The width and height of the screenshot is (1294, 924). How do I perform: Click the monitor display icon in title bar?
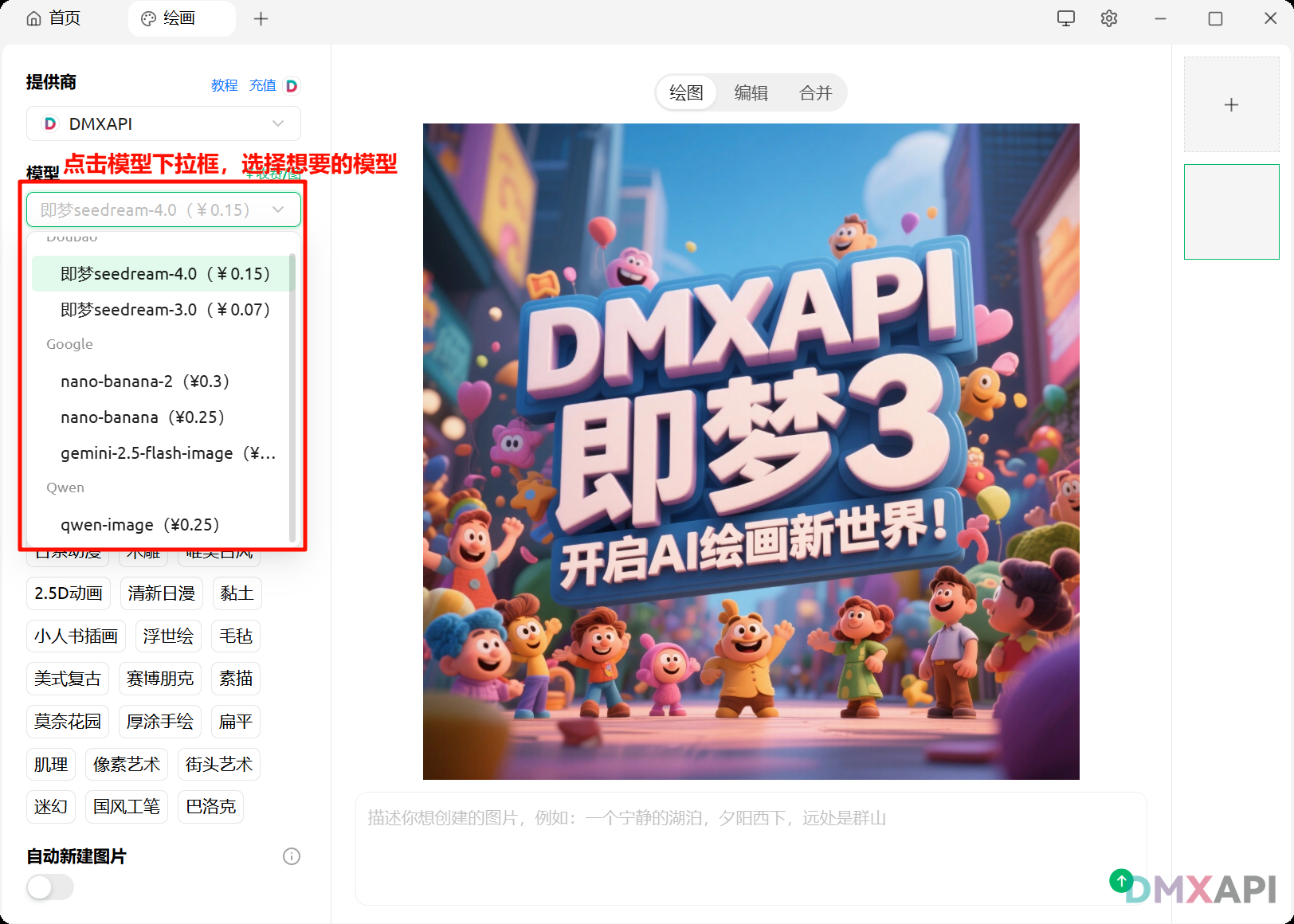(x=1065, y=18)
